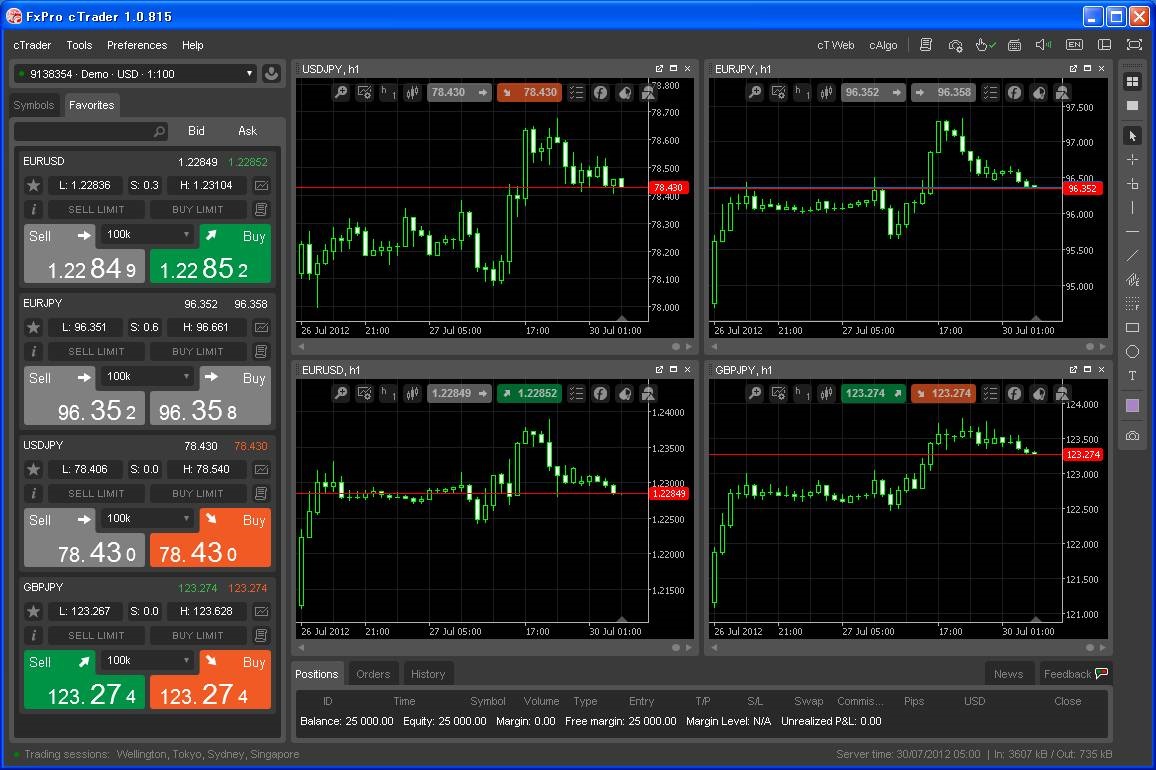Image resolution: width=1156 pixels, height=770 pixels.
Task: Pick the purple drawing color swatch
Action: (1132, 406)
